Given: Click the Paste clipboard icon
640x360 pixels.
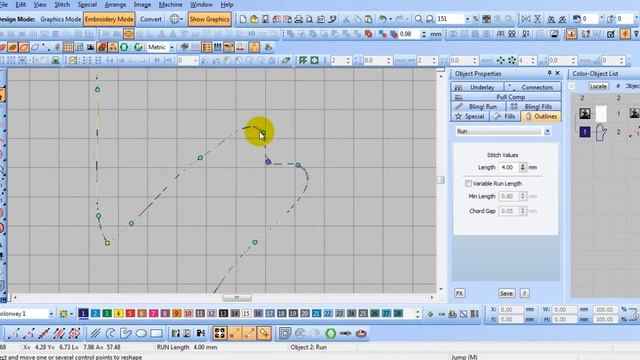Looking at the screenshot, I should click(368, 19).
